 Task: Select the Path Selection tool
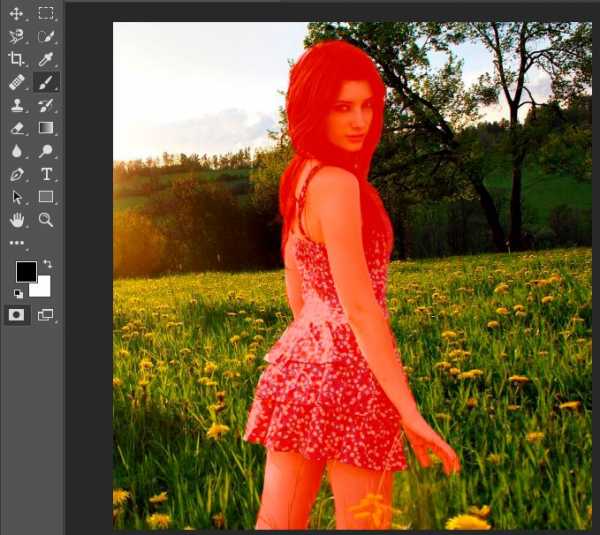point(17,197)
